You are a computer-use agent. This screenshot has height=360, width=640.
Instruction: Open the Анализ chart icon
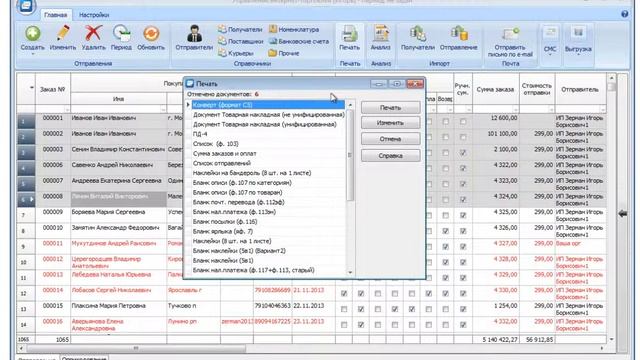click(380, 33)
